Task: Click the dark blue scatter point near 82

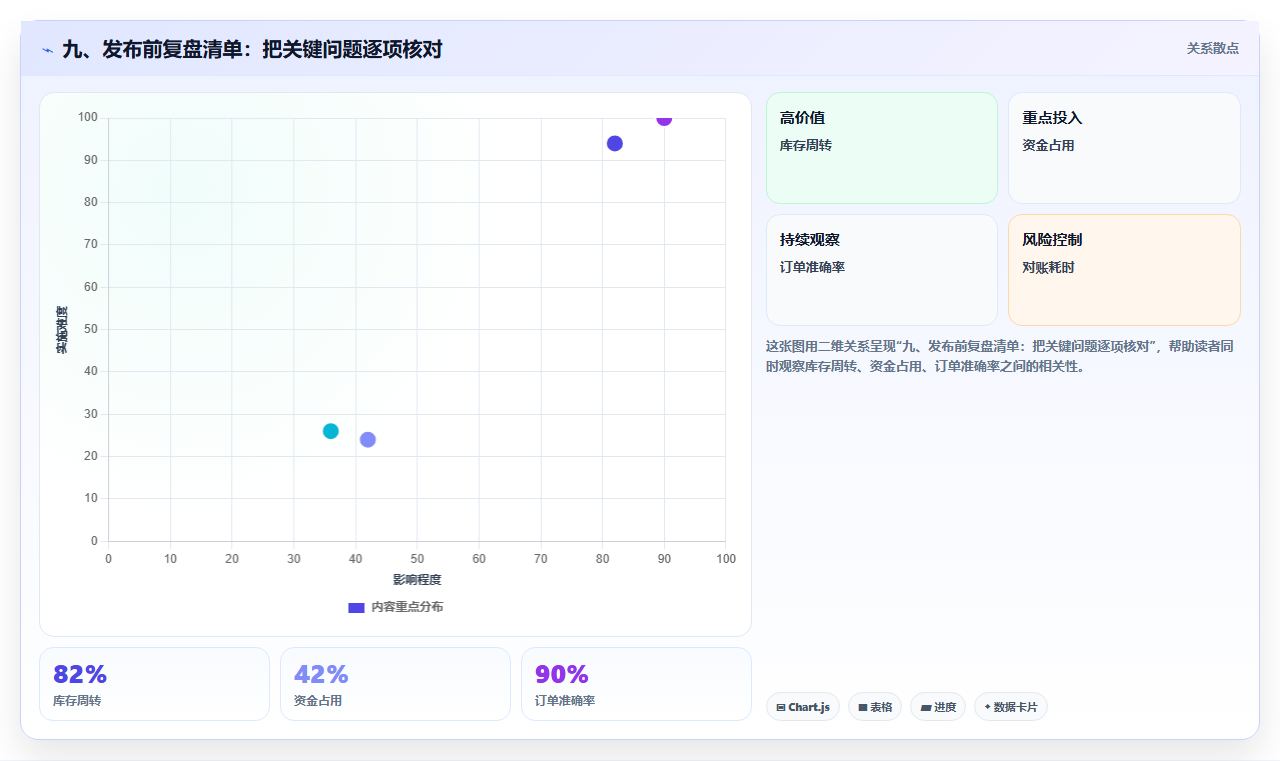Action: (615, 143)
